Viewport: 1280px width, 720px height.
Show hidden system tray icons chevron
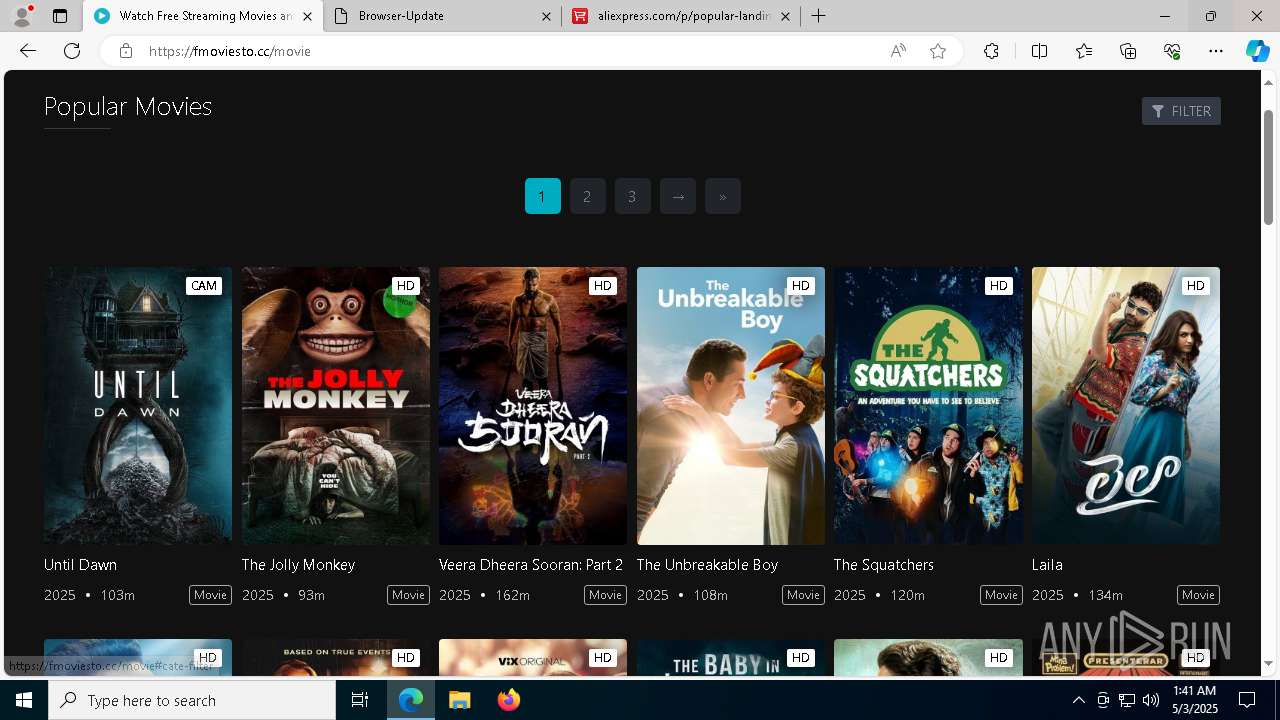pyautogui.click(x=1078, y=700)
